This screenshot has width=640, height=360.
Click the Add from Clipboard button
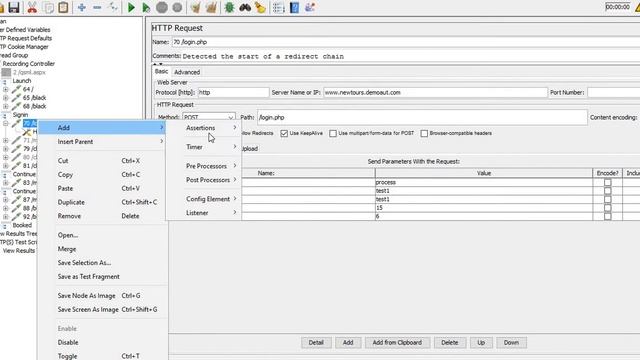(x=397, y=342)
